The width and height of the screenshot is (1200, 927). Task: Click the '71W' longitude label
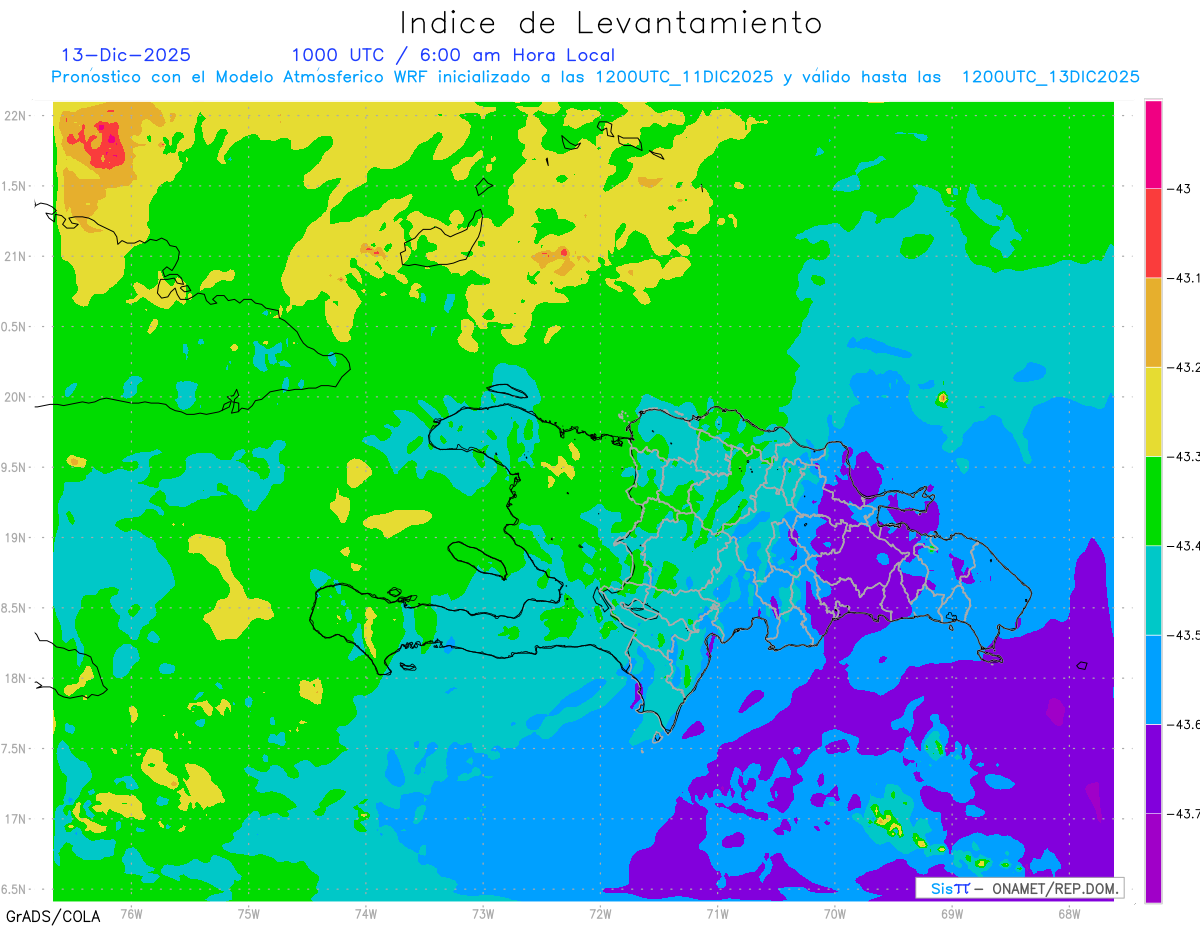(717, 913)
